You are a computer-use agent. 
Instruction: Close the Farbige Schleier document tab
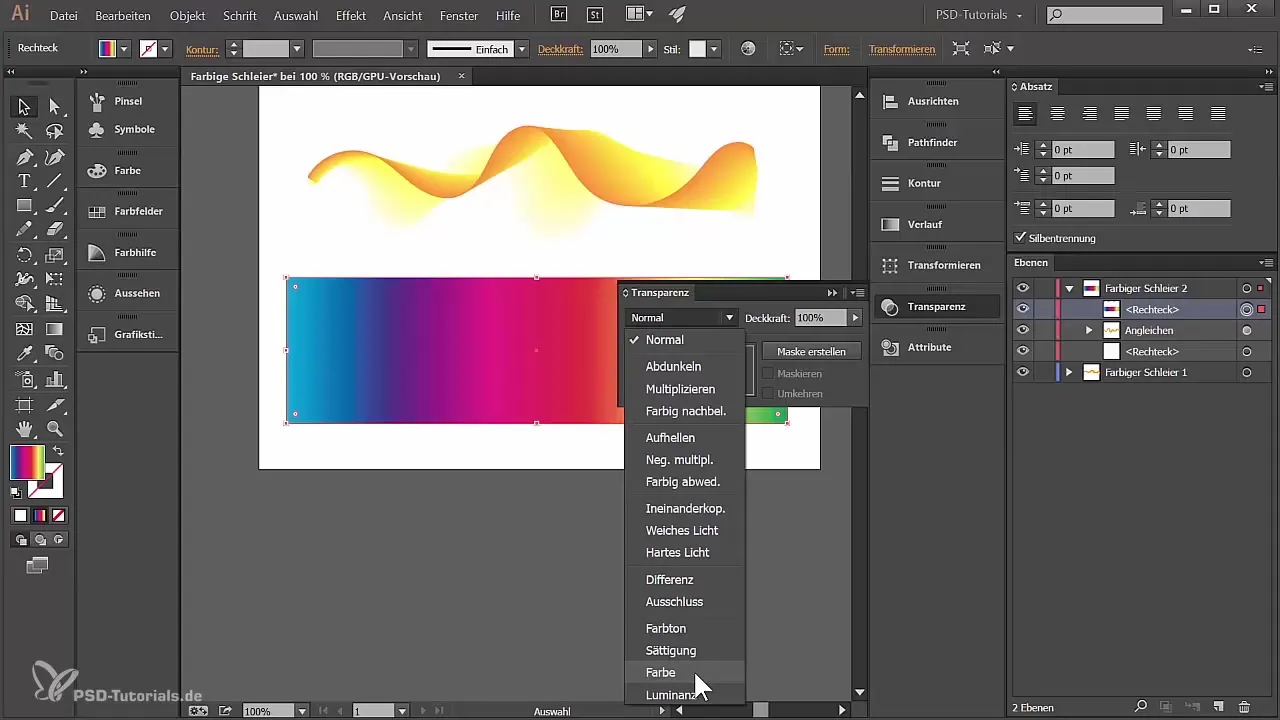[x=461, y=76]
